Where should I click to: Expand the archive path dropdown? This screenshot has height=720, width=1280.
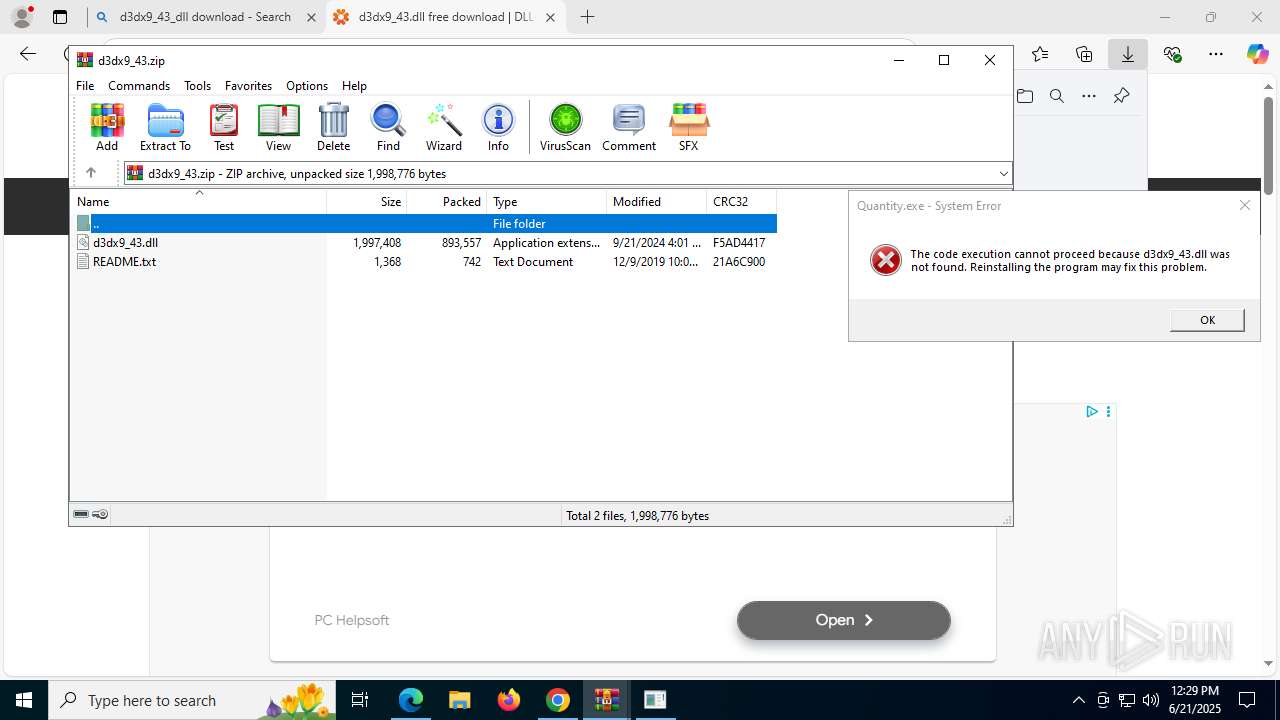click(1003, 173)
